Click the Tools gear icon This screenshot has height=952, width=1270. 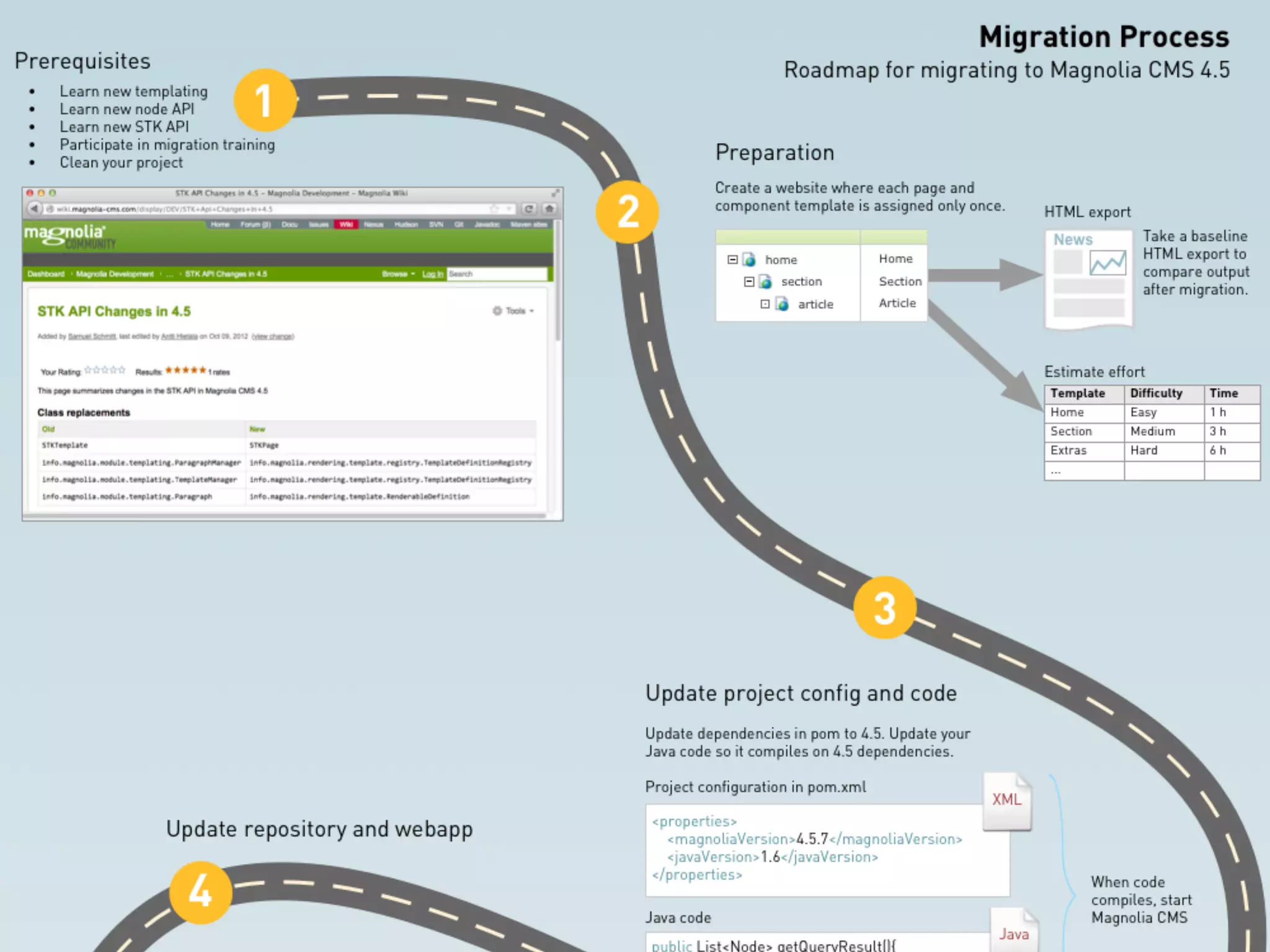(497, 311)
